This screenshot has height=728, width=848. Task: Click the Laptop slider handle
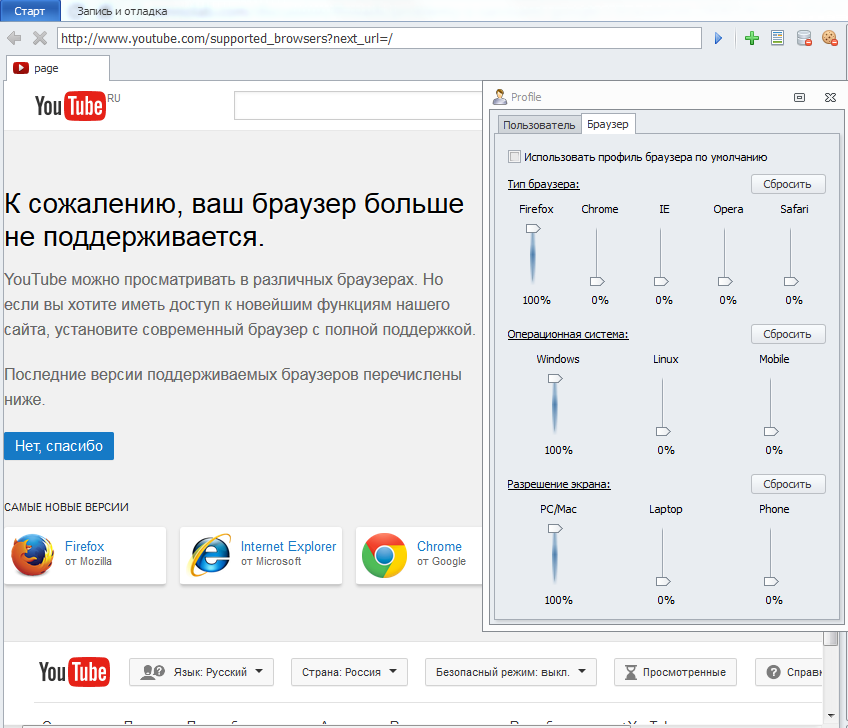(663, 581)
